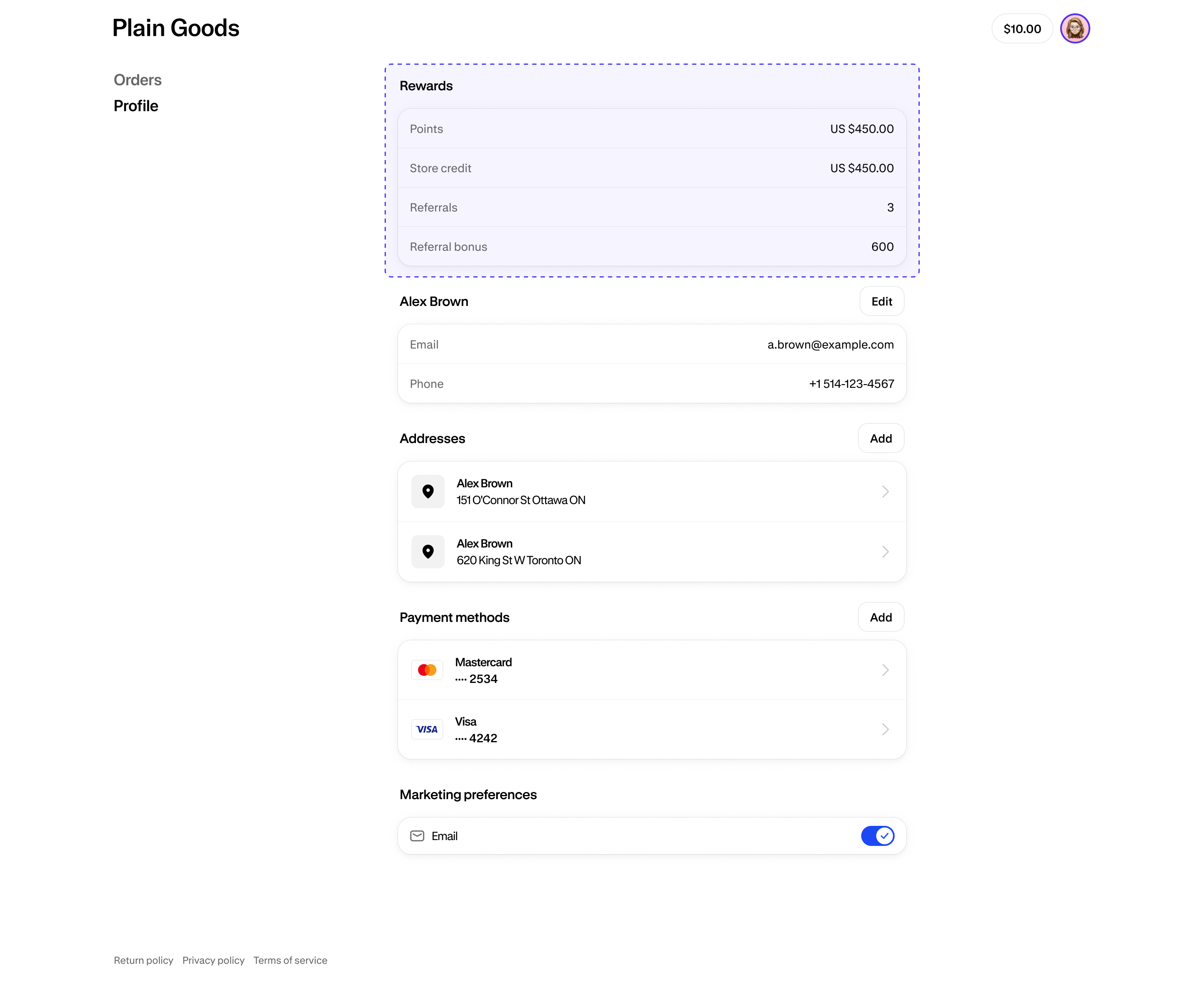Click the a.brown@example.com email value

click(x=830, y=344)
